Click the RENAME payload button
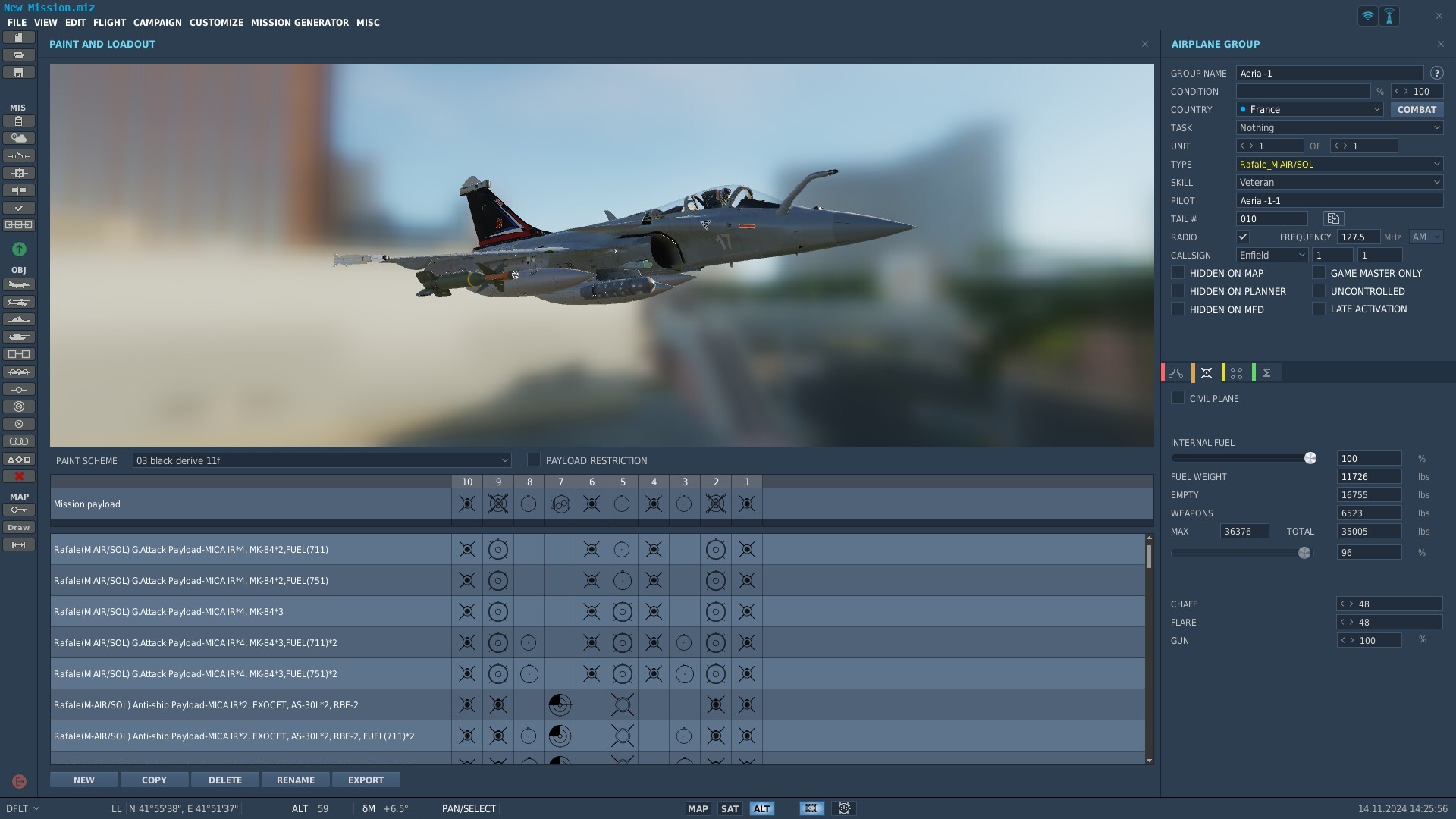The width and height of the screenshot is (1456, 819). (x=296, y=780)
